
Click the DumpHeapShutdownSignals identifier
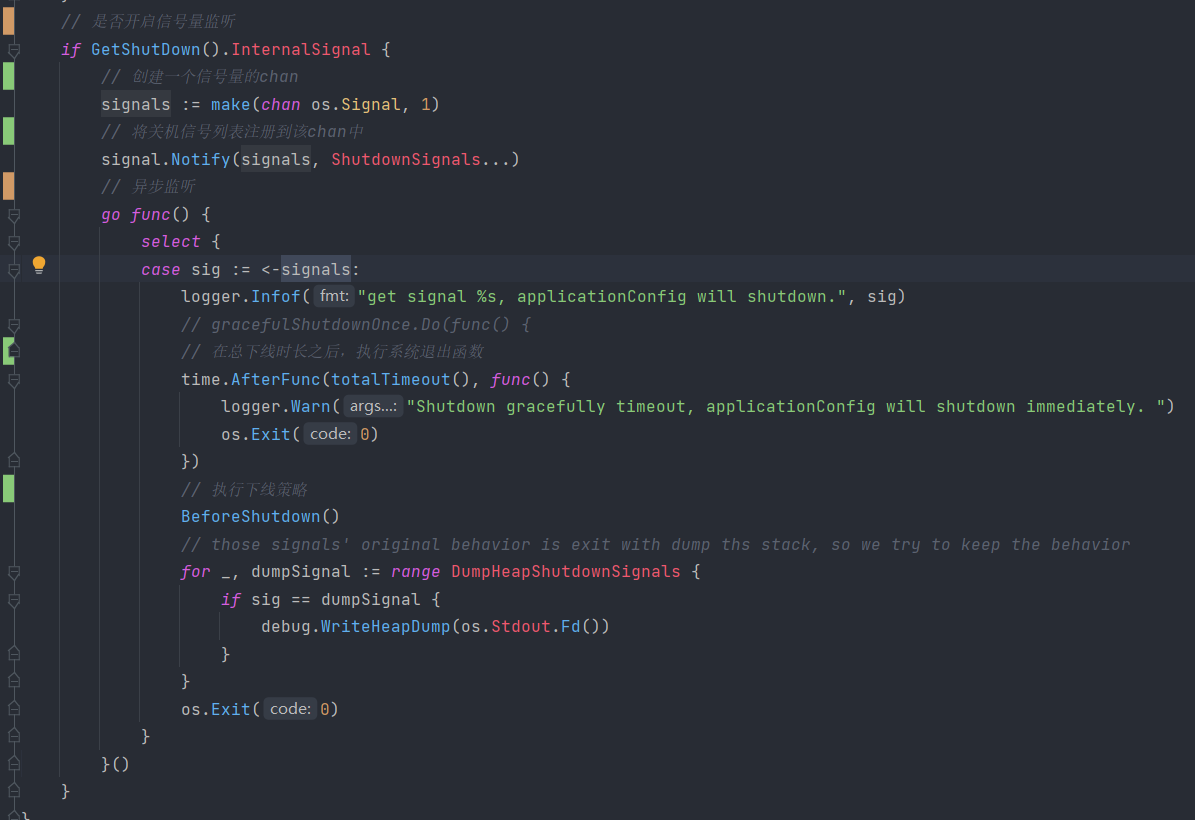click(x=565, y=572)
